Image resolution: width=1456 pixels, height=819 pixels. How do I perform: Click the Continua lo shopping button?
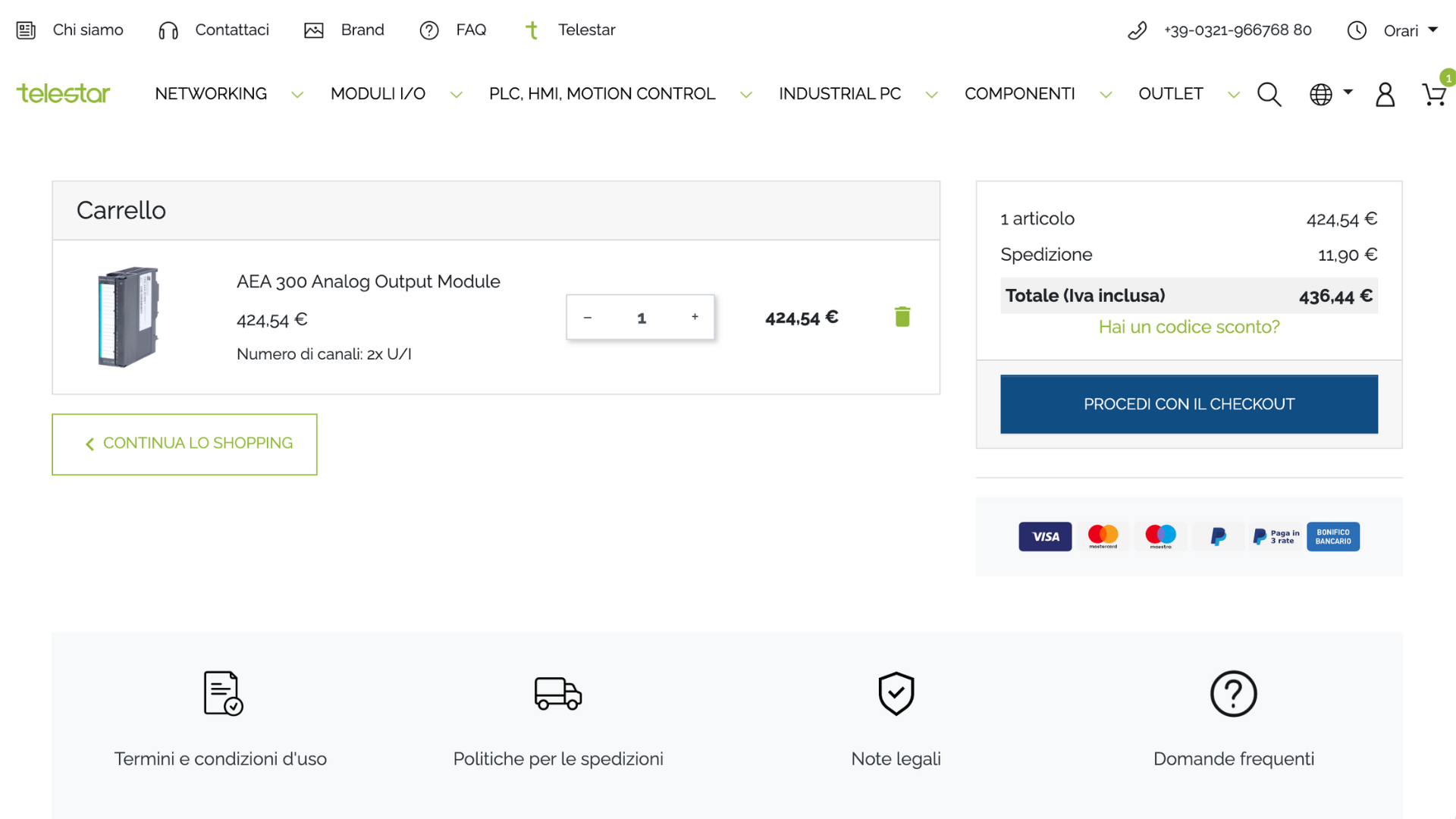(184, 444)
